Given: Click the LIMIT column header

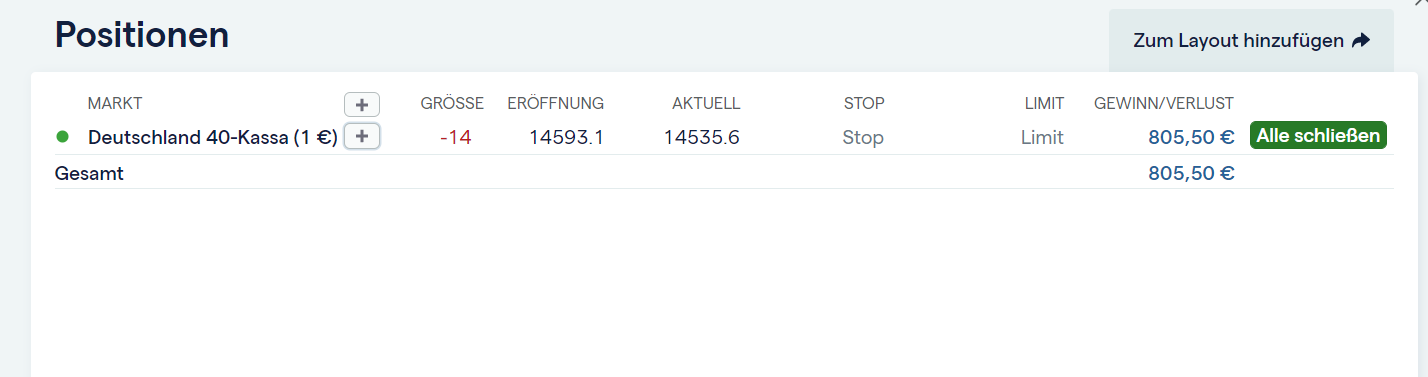Looking at the screenshot, I should 1045,103.
